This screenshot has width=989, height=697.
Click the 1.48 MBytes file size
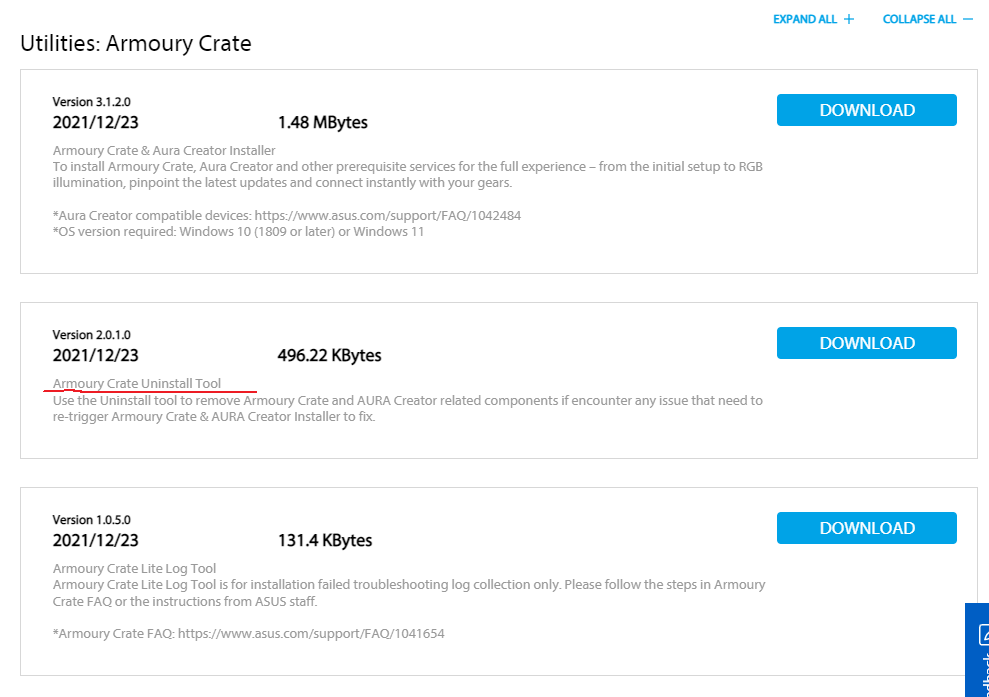click(322, 122)
